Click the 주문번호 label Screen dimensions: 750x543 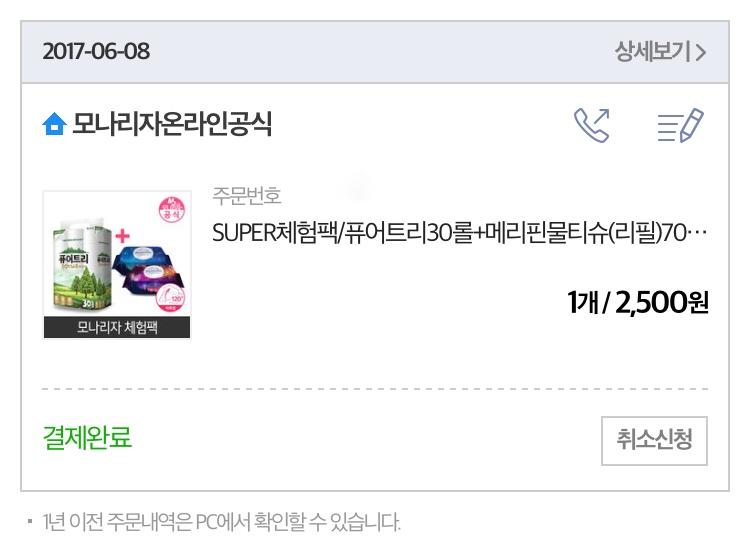point(246,196)
